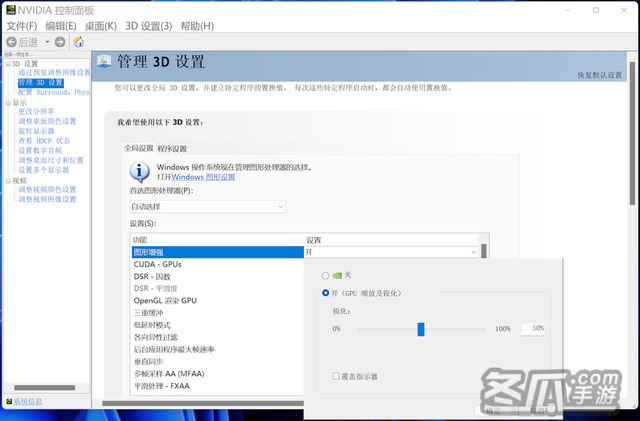Screen dimensions: 640x421
Task: Open the 编辑(E) menu
Action: tap(61, 26)
